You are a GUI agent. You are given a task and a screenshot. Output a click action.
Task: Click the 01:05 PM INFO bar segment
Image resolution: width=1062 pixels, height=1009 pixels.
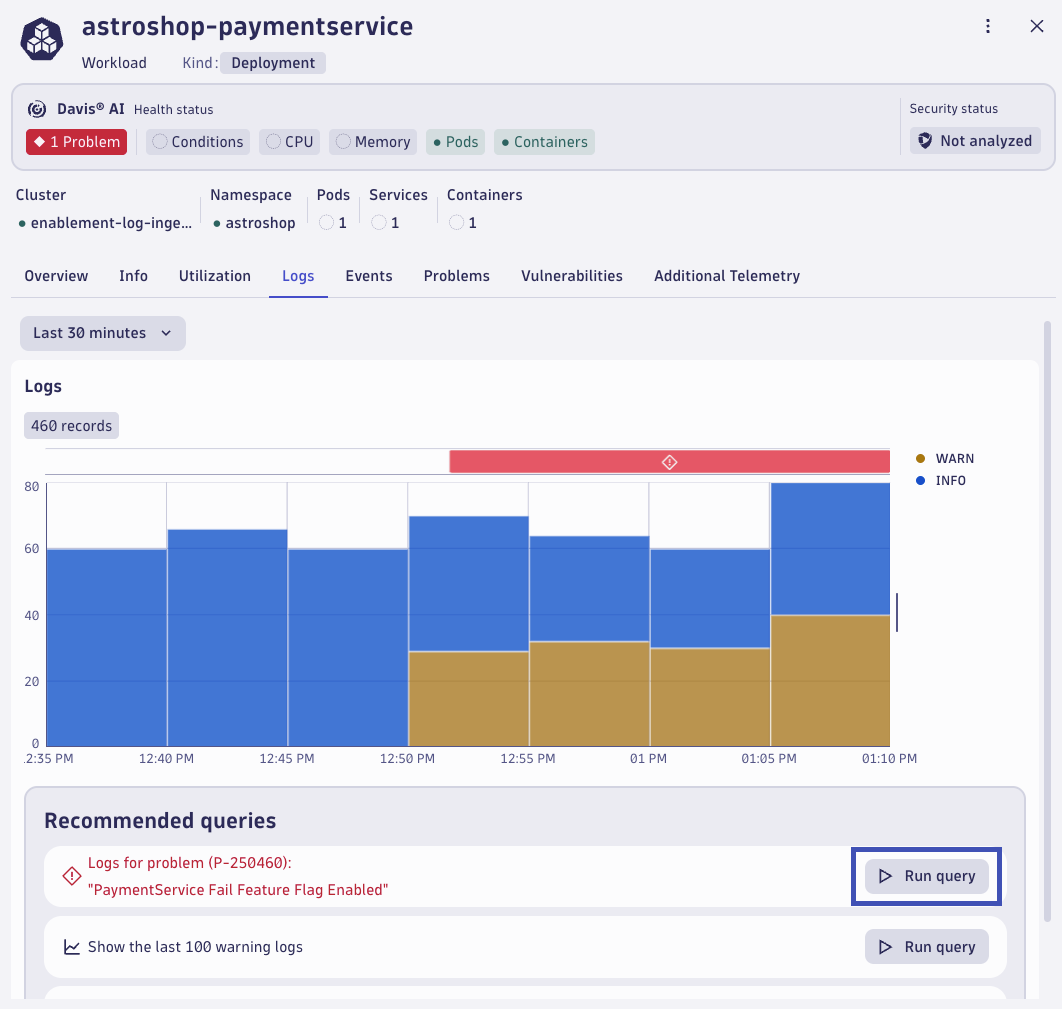(830, 549)
